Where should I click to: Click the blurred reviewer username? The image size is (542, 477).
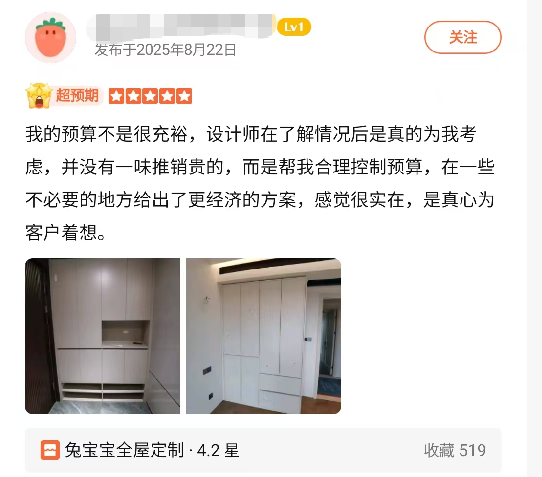pyautogui.click(x=181, y=27)
